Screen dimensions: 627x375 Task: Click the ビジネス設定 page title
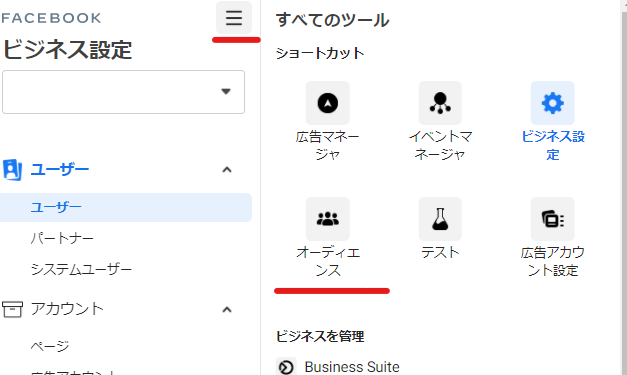(67, 50)
